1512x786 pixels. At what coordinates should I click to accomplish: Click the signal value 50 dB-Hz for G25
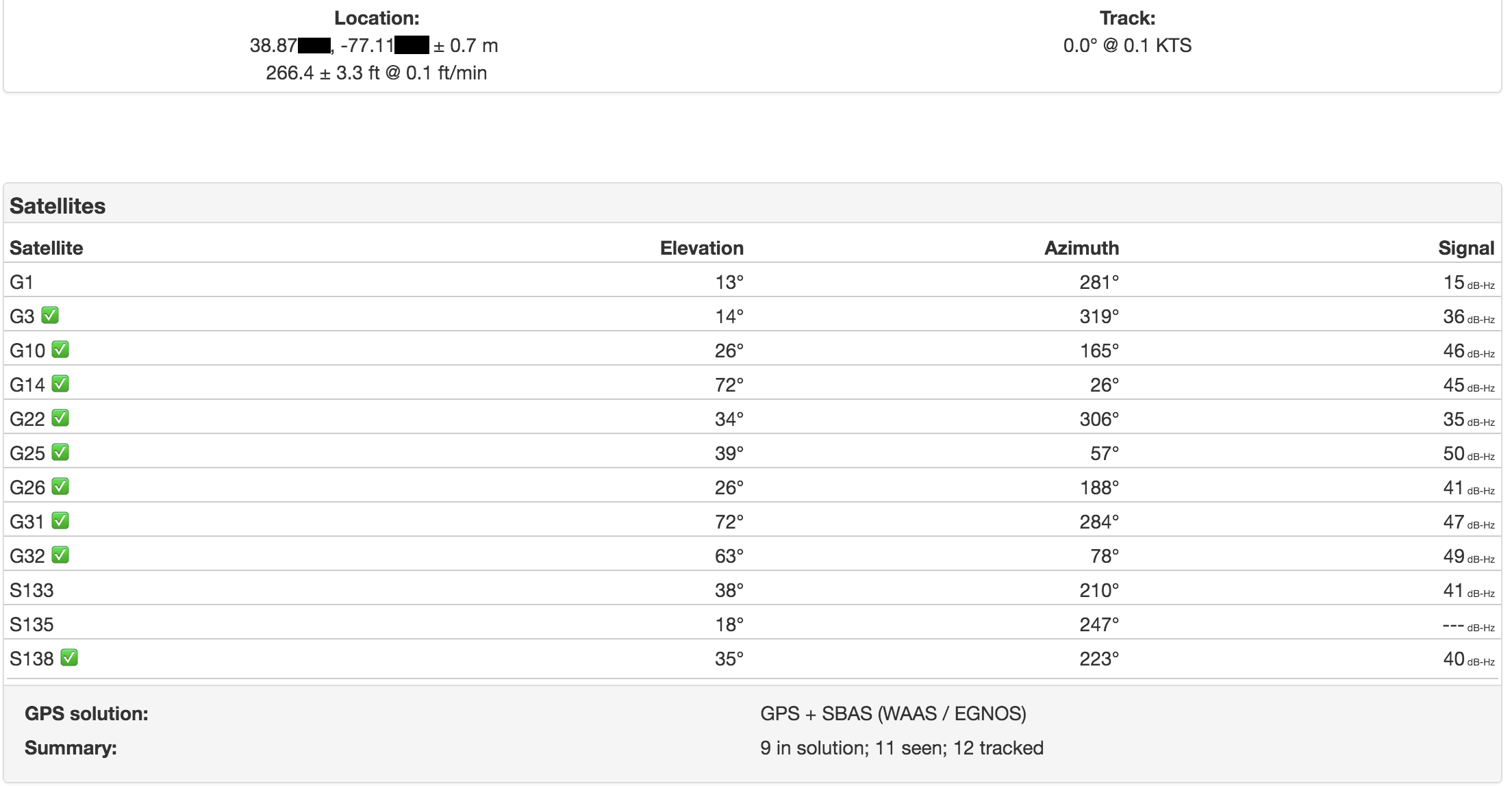pyautogui.click(x=1452, y=453)
